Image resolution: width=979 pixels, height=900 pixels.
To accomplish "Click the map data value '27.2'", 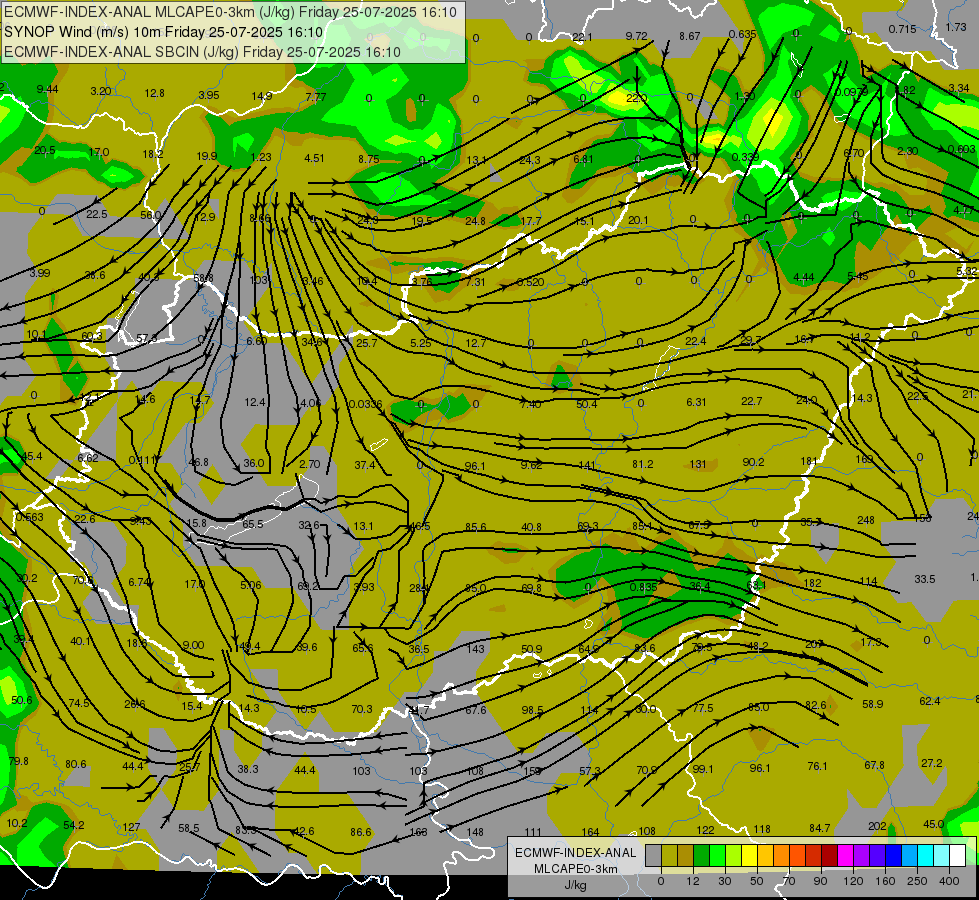I will [932, 763].
